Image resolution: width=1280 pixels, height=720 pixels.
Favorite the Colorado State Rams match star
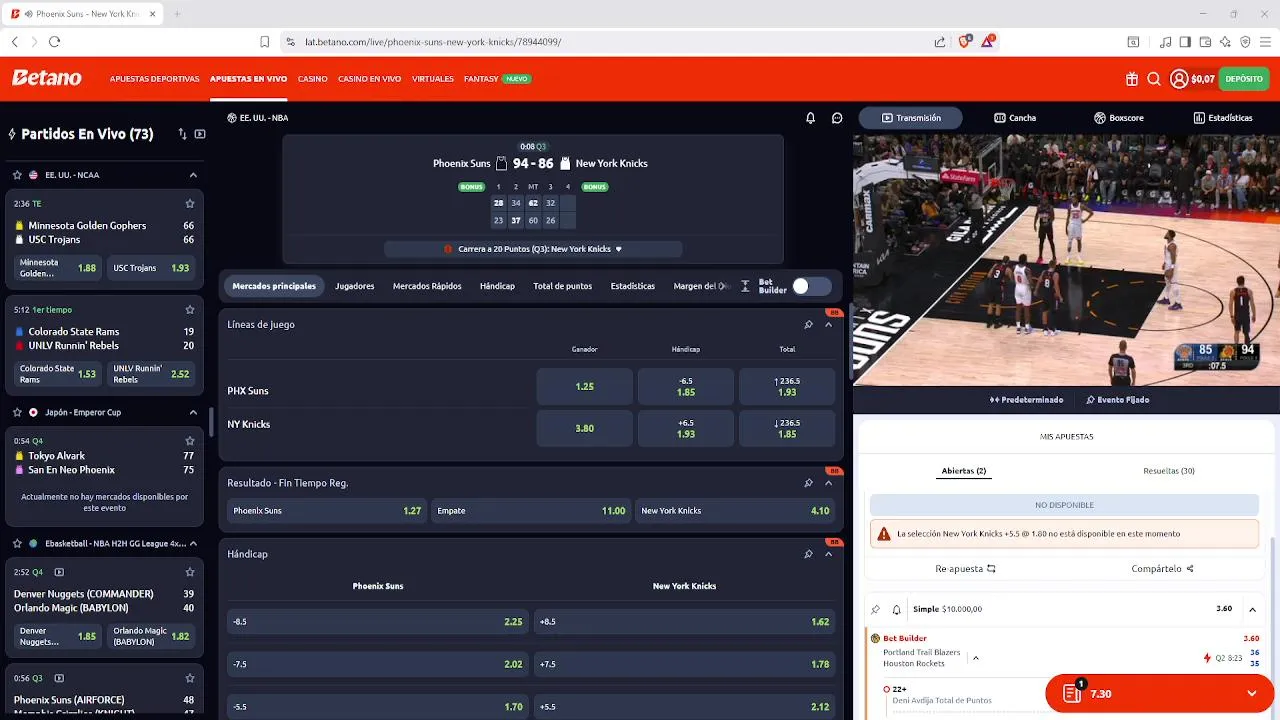tap(189, 310)
